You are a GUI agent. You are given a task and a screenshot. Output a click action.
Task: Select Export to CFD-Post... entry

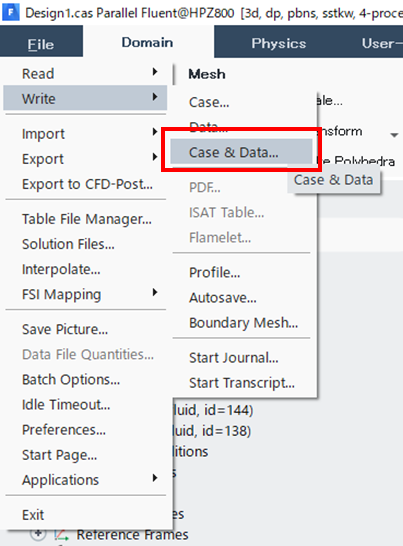(x=87, y=184)
